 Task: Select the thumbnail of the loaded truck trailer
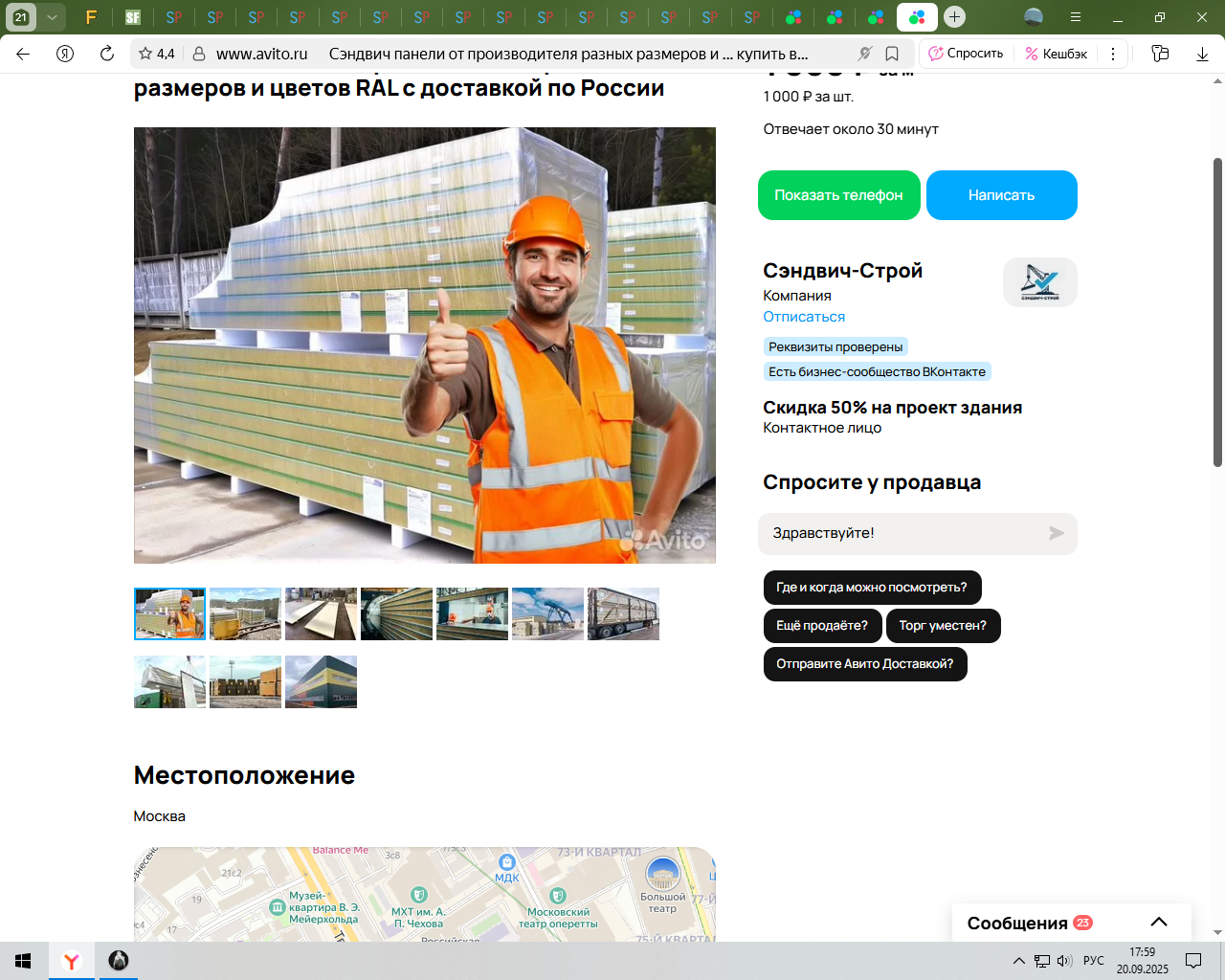click(x=623, y=614)
